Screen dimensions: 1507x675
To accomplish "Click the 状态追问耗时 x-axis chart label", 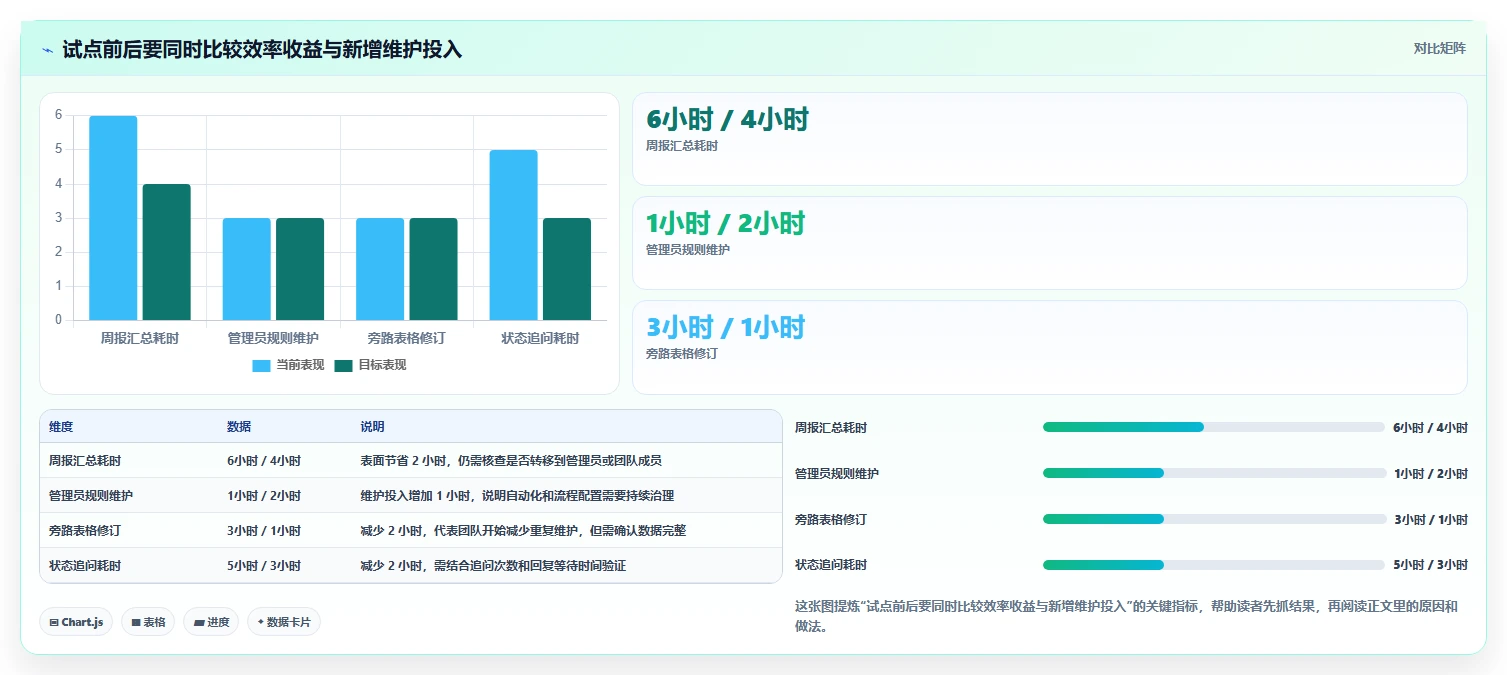I will [540, 338].
